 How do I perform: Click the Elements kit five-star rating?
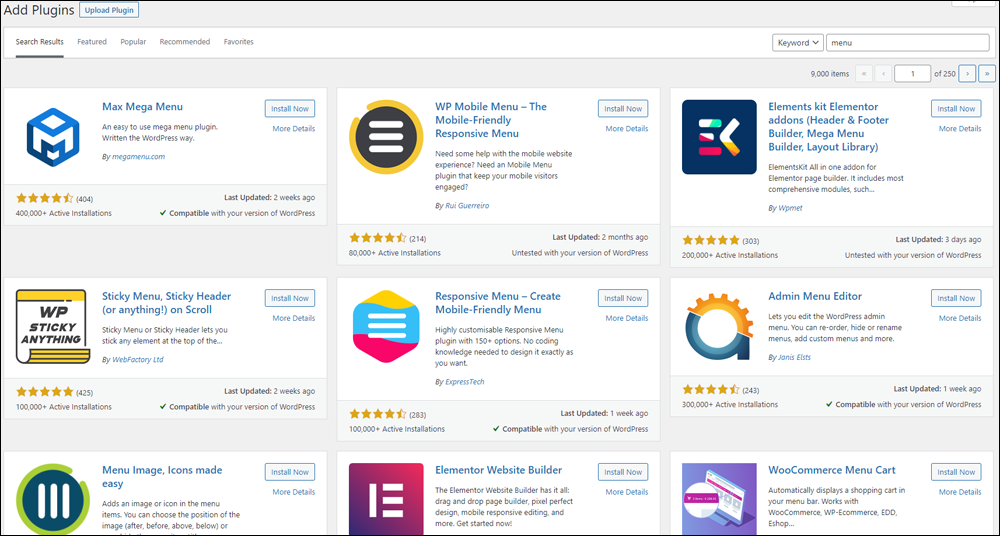[x=711, y=241]
